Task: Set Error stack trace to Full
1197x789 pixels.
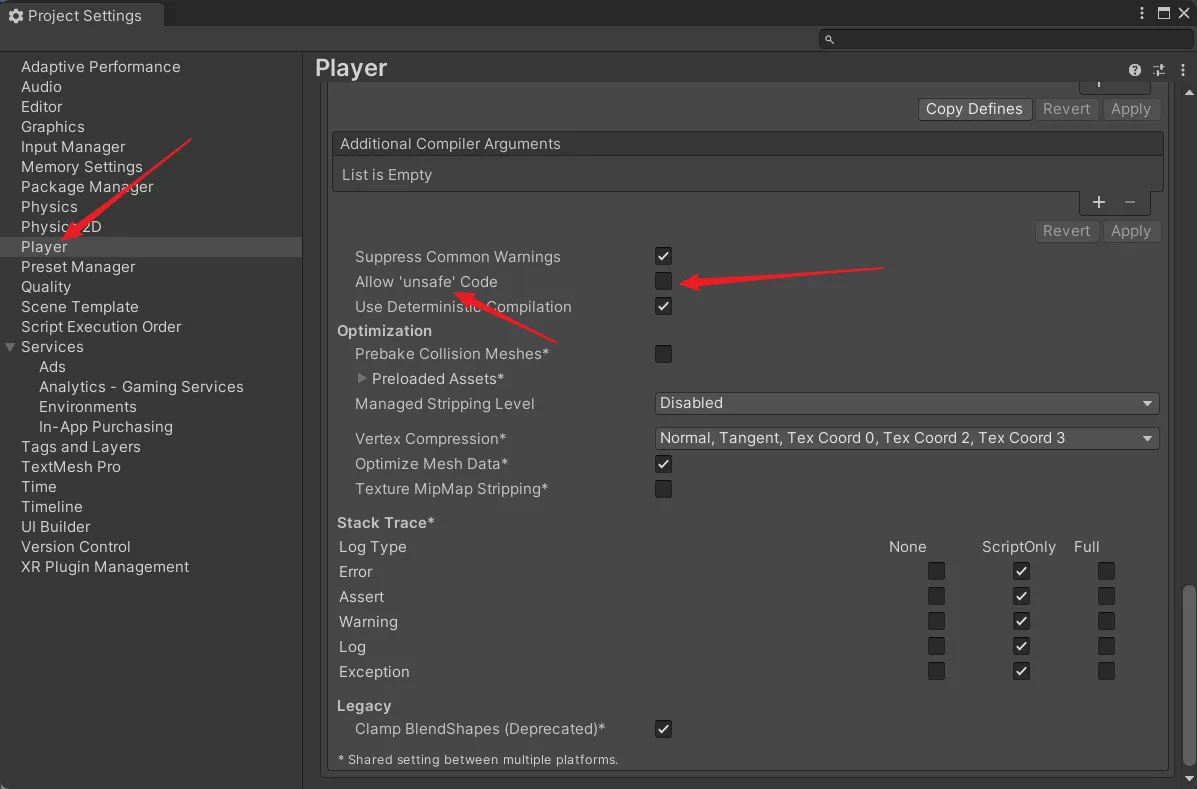Action: point(1106,571)
